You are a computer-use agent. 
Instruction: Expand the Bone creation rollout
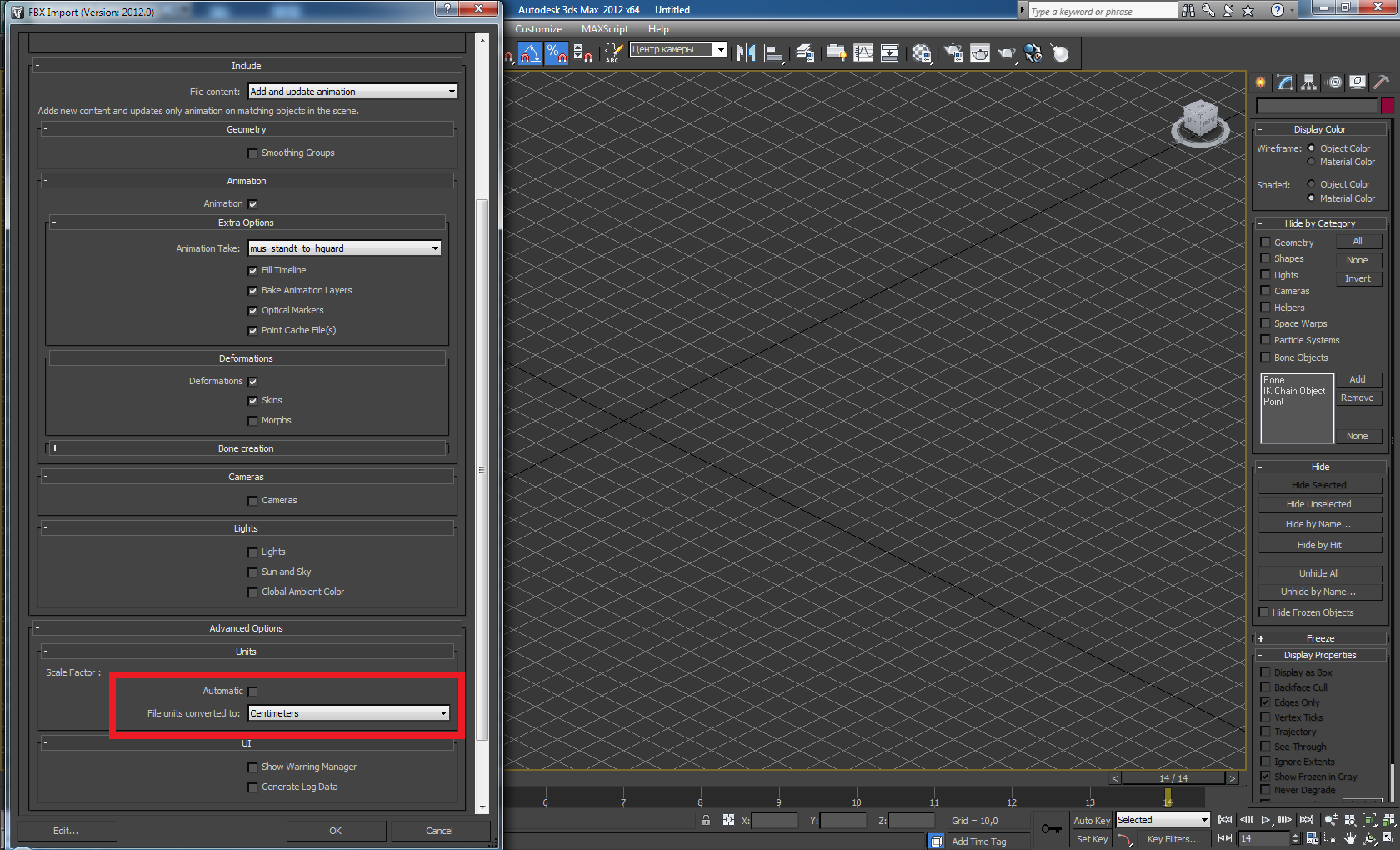[247, 448]
